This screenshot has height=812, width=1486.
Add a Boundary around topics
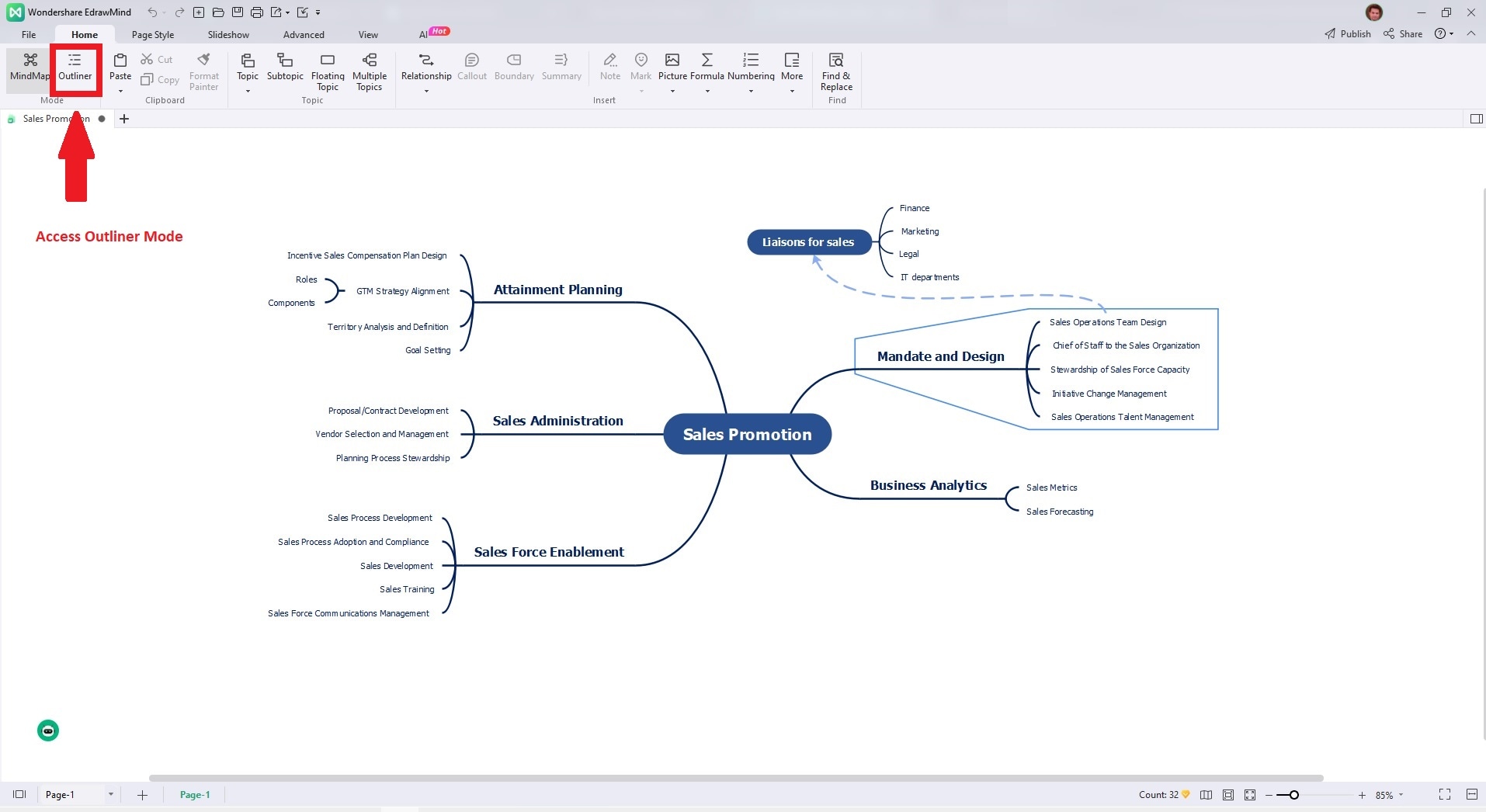(x=514, y=67)
